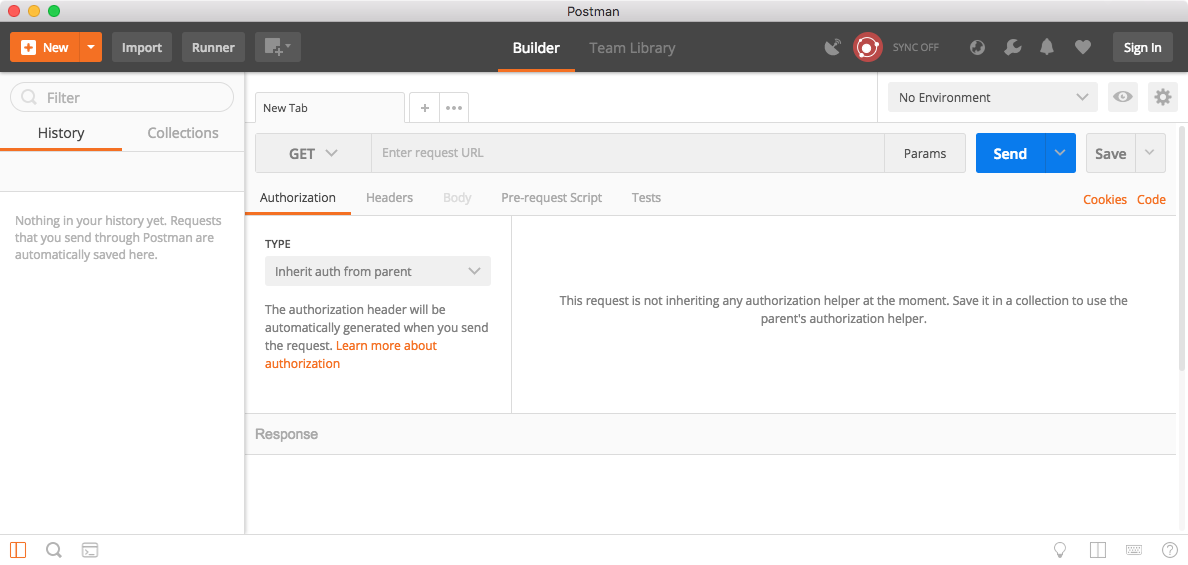Click the interceptor satellite dish icon

[832, 47]
